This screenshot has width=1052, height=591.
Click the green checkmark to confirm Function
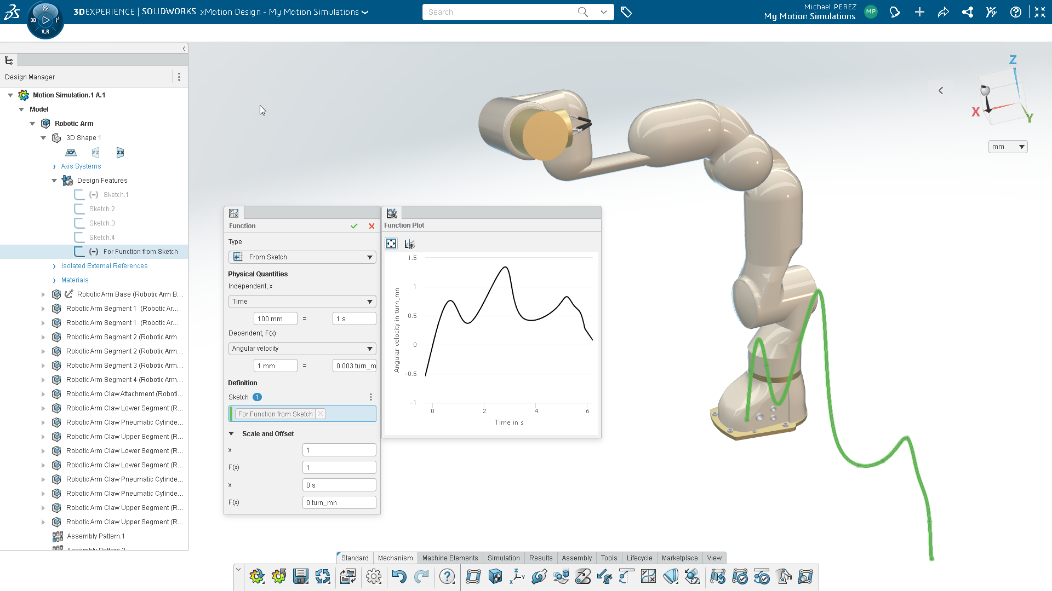(x=354, y=226)
